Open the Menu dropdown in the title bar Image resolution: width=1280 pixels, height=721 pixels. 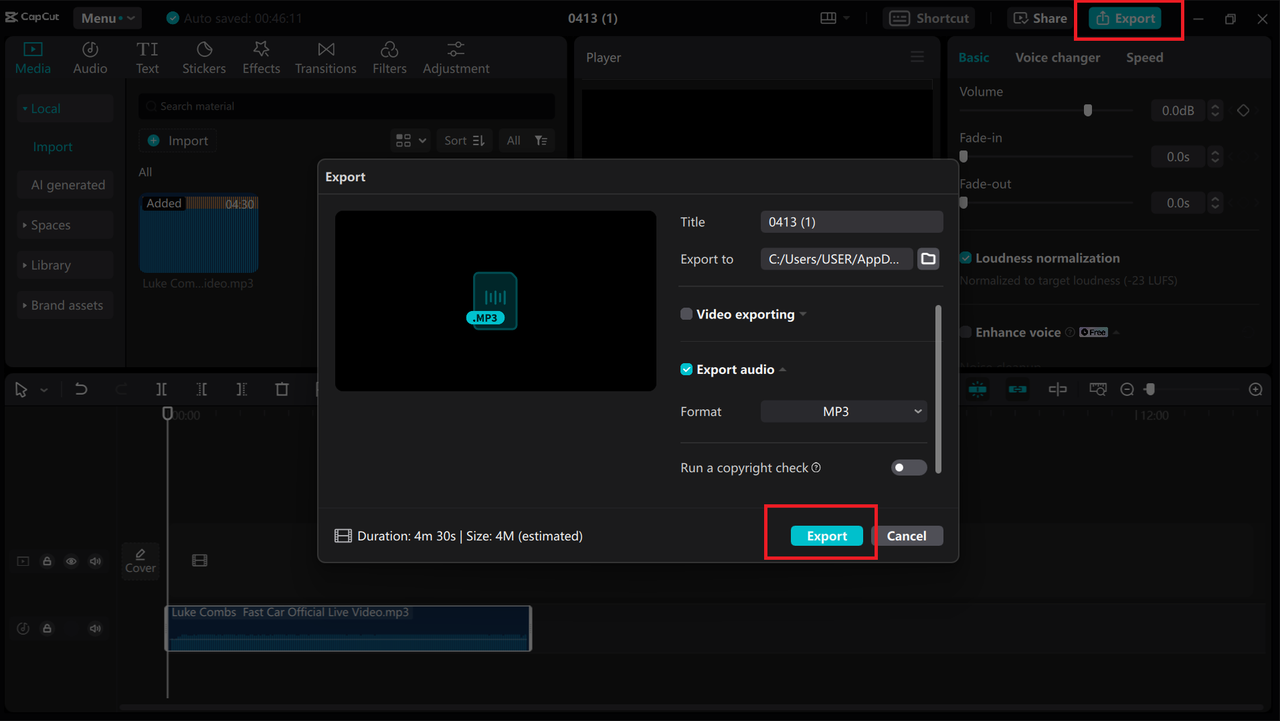click(107, 17)
